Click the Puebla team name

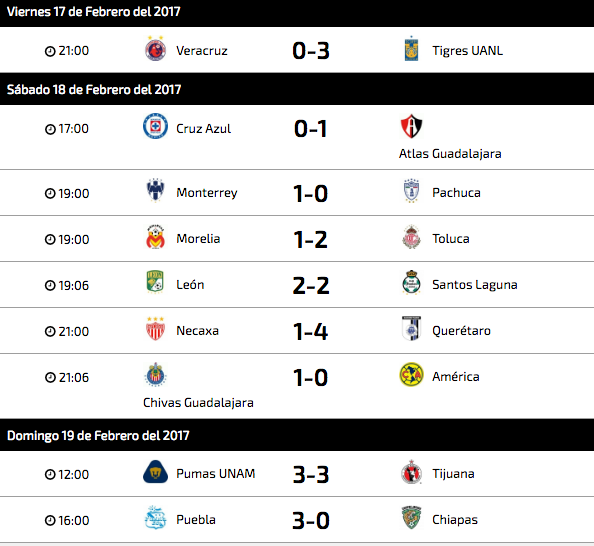196,519
